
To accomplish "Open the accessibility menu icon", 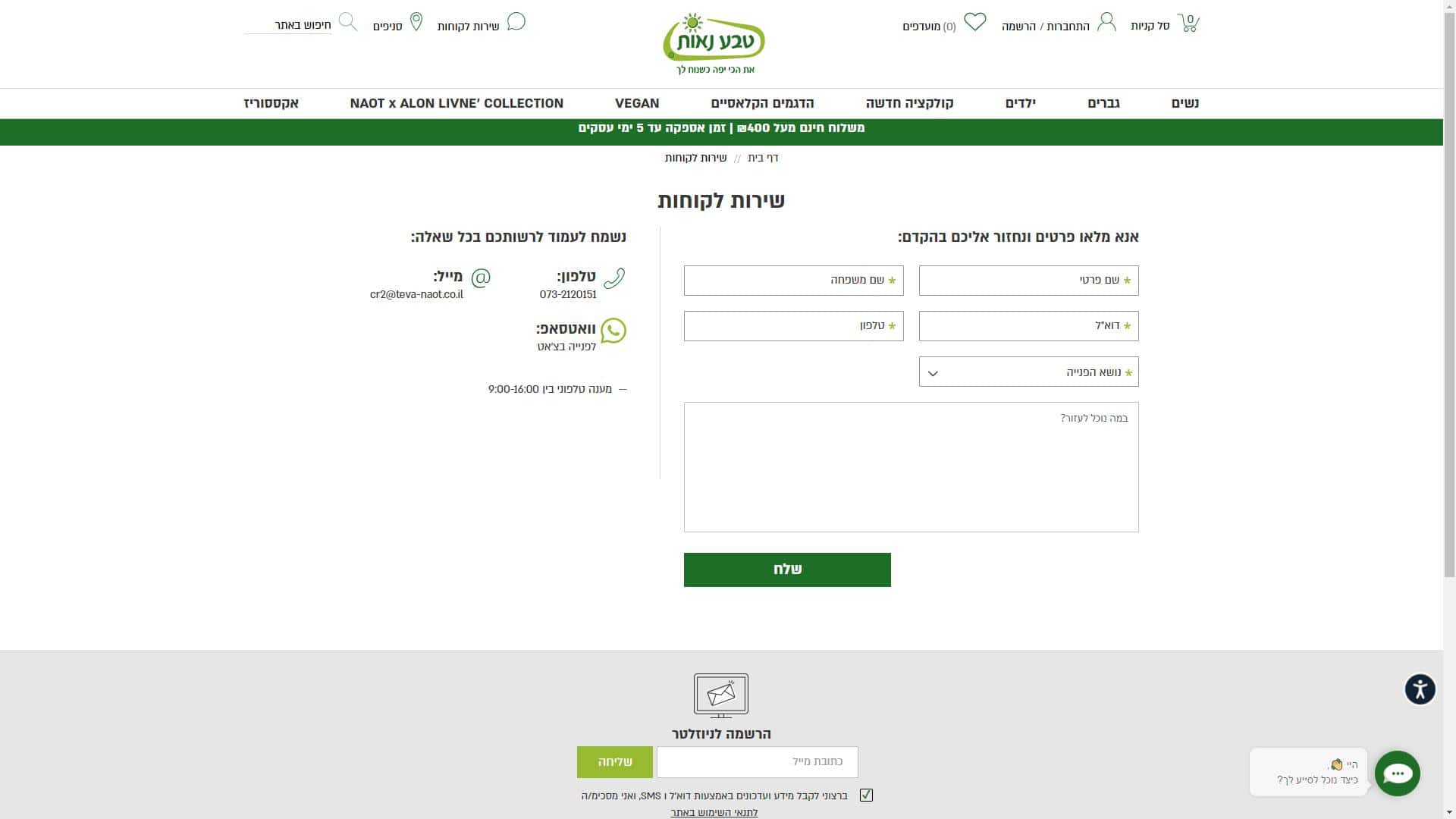I will (x=1420, y=689).
